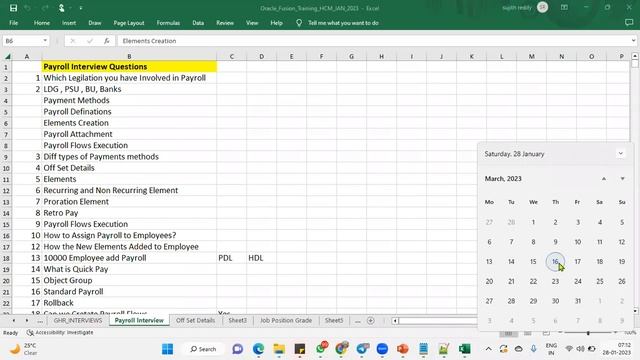
Task: Open the Help ribbon tab
Action: pos(276,23)
